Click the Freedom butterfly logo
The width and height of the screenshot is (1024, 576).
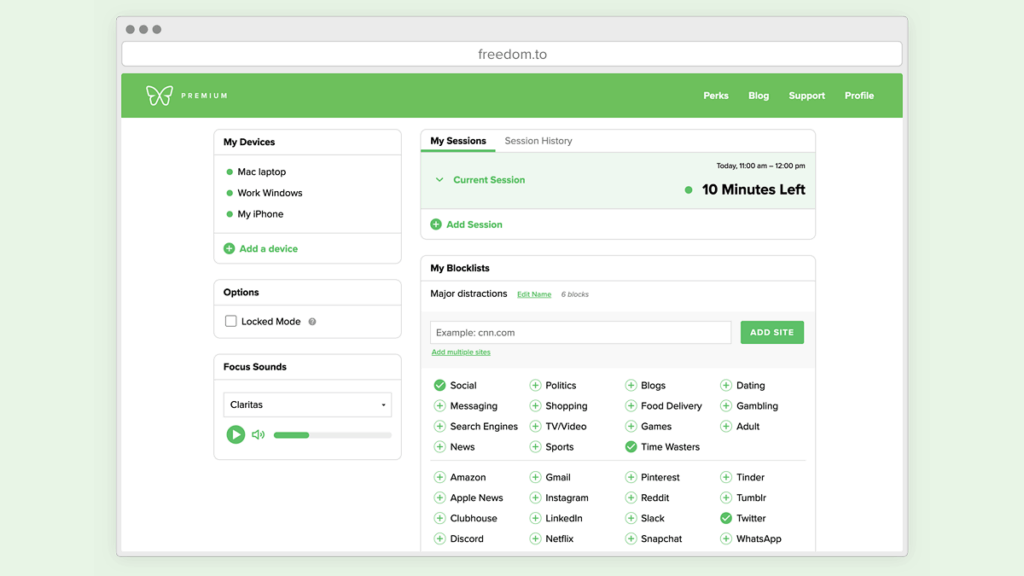pyautogui.click(x=159, y=95)
